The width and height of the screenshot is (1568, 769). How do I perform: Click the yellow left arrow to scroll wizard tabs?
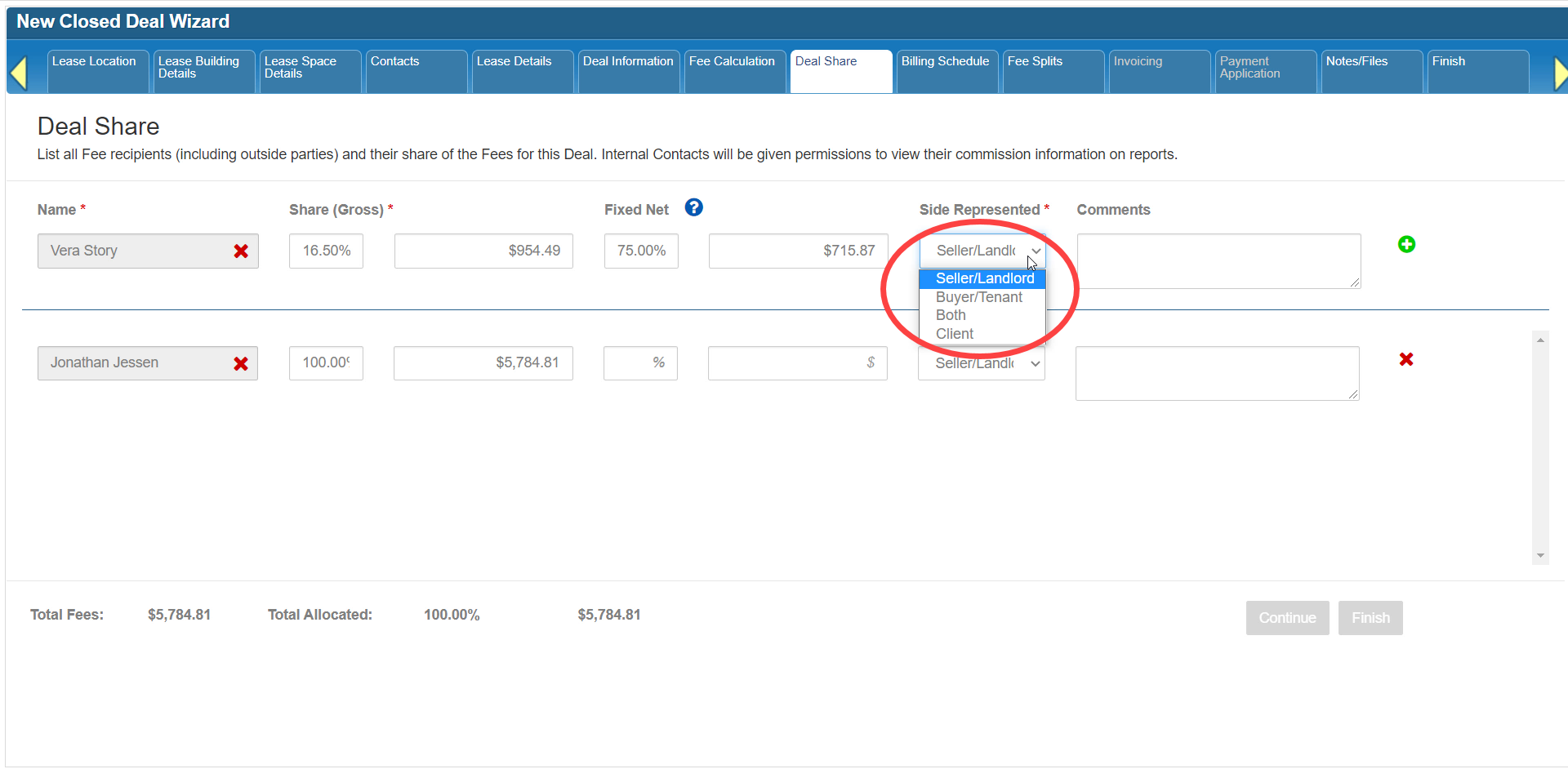coord(20,73)
